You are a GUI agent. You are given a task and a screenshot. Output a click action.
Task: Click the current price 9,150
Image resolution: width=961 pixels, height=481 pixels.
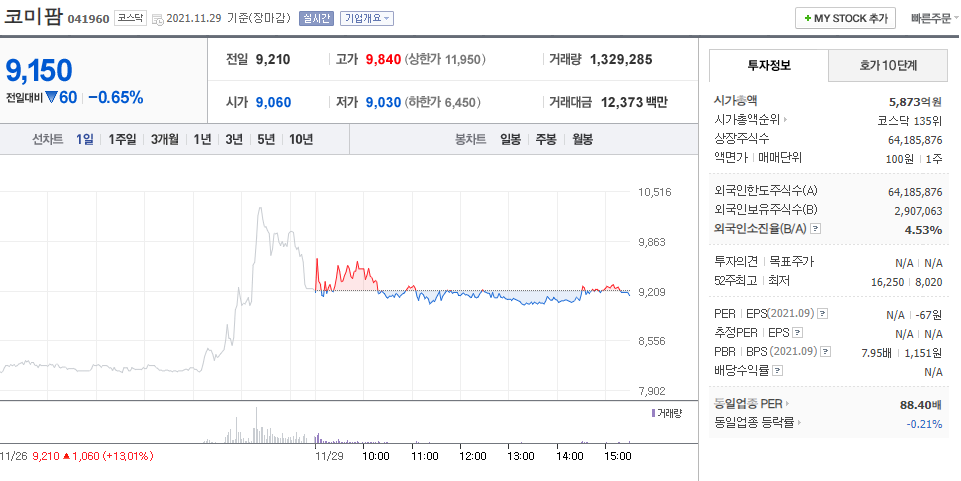click(39, 70)
